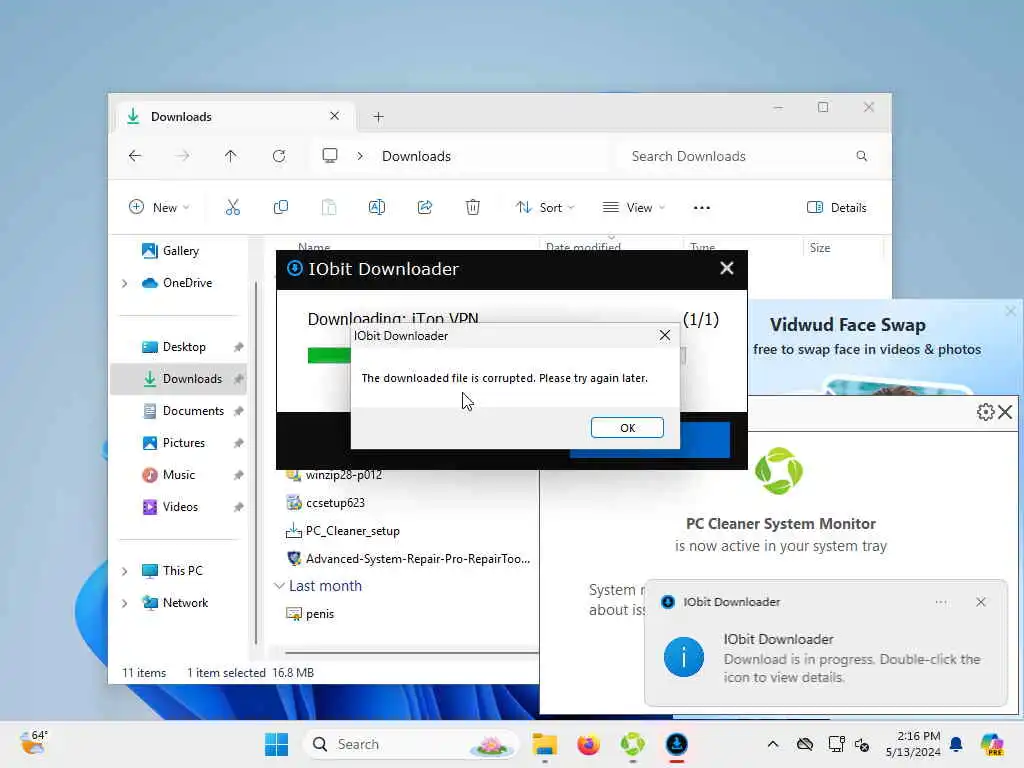Open the Sort dropdown menu
The image size is (1024, 768).
coord(545,208)
